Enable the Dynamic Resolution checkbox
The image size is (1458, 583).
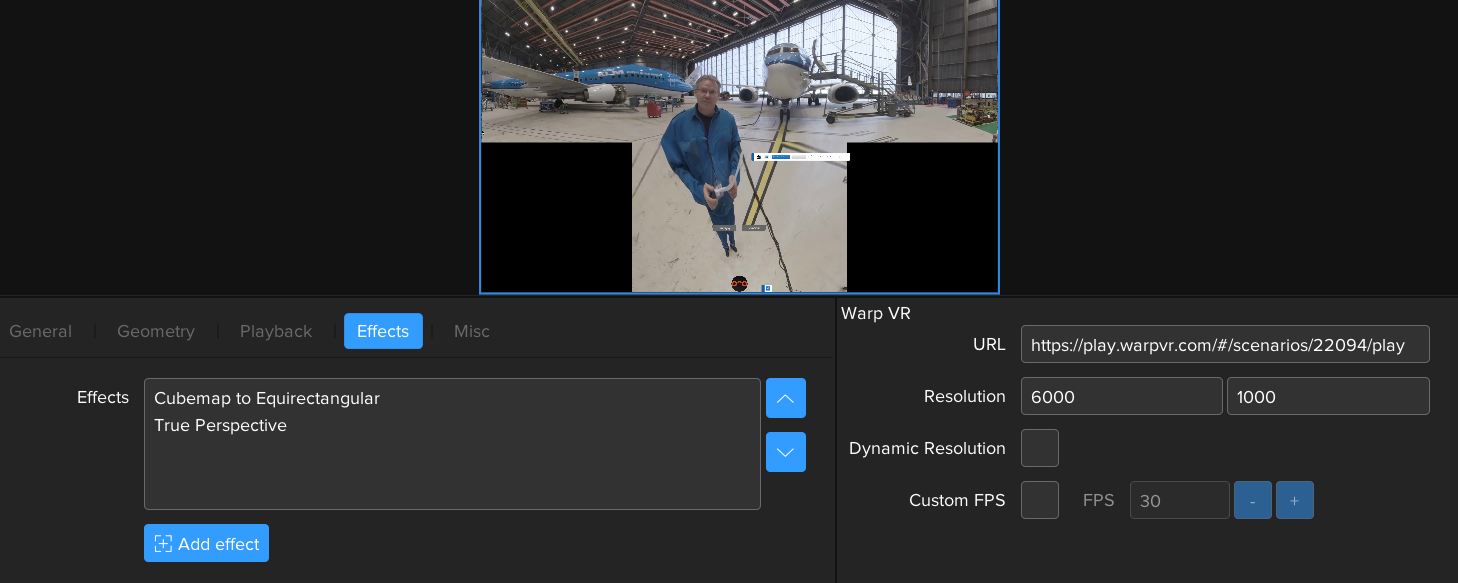(1039, 448)
